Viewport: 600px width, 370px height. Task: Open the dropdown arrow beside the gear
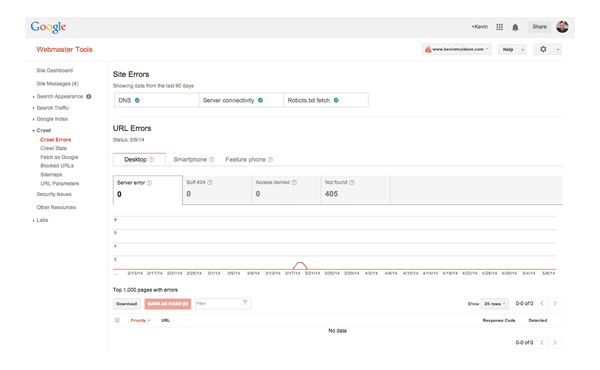tap(558, 49)
